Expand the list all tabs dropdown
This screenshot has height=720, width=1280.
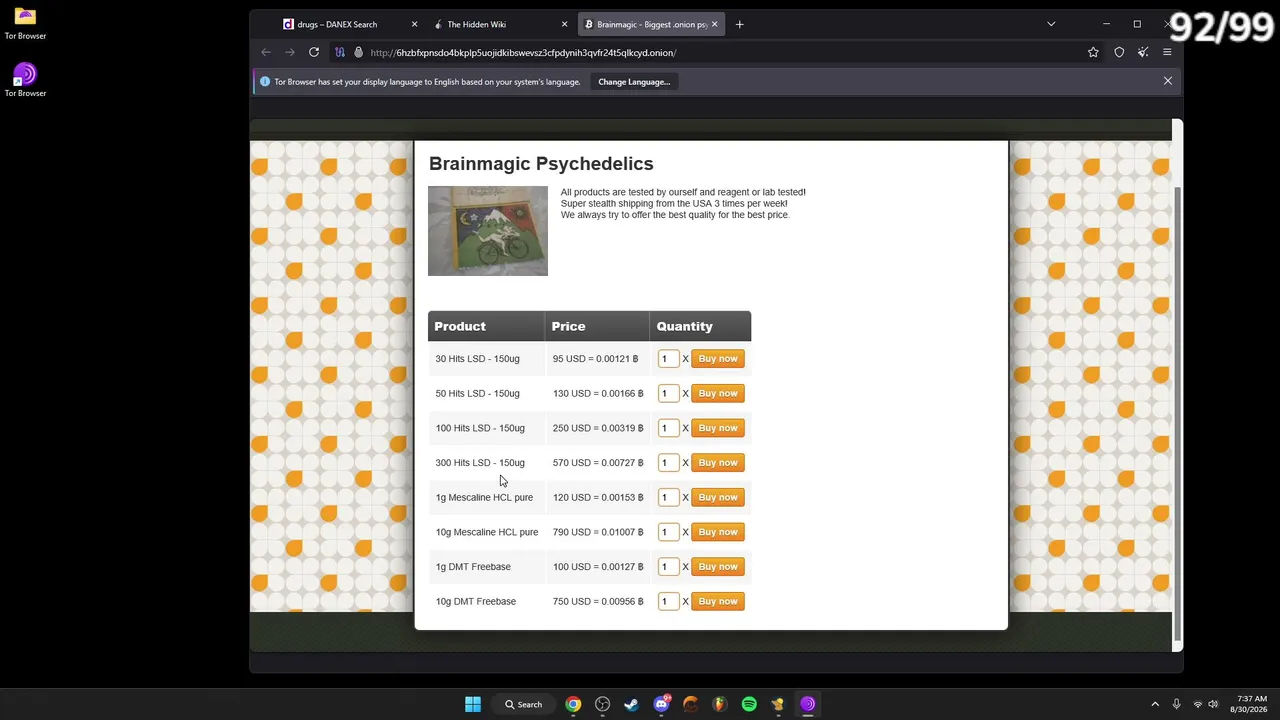coord(1051,24)
